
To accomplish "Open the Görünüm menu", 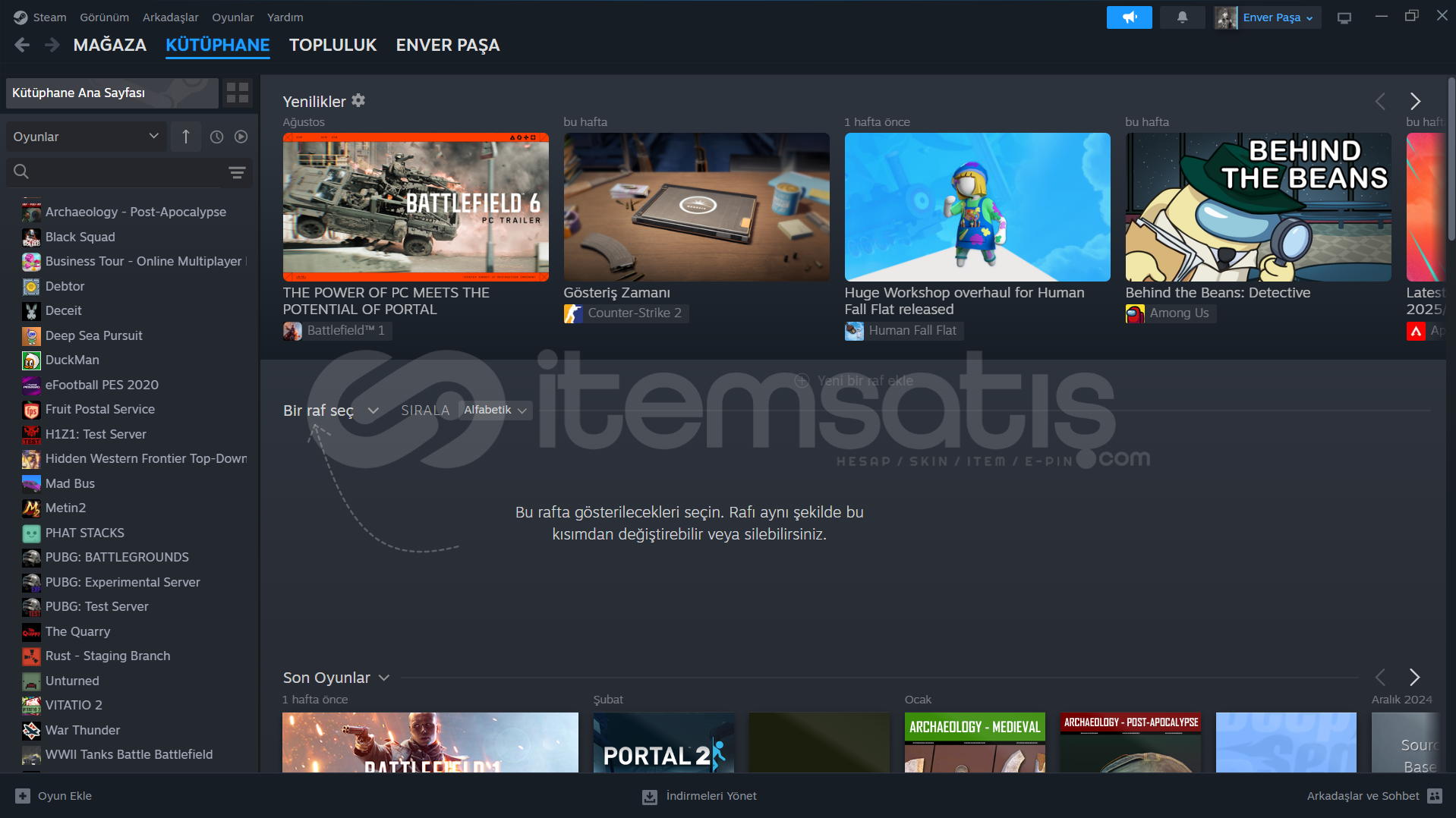I will [104, 17].
